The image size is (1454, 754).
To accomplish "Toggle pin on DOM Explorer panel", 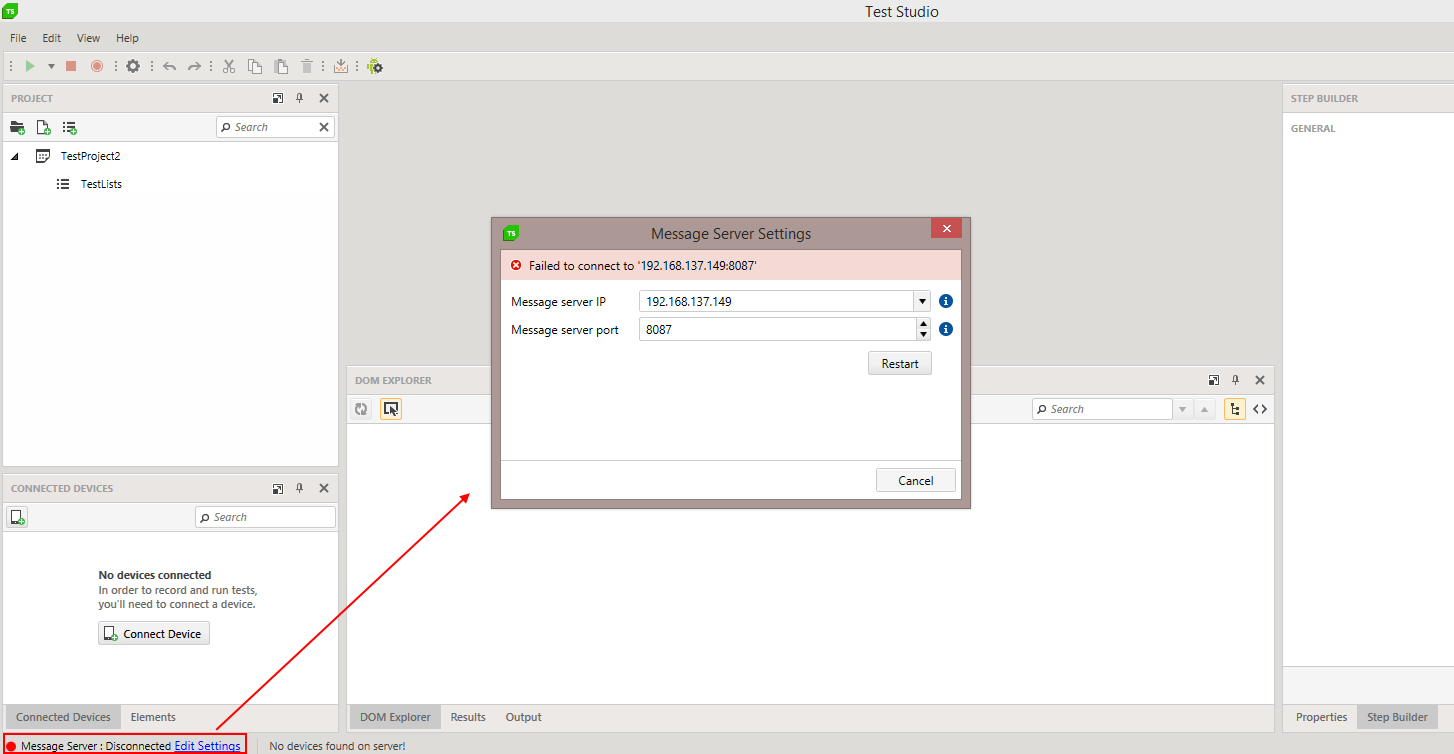I will (1235, 380).
